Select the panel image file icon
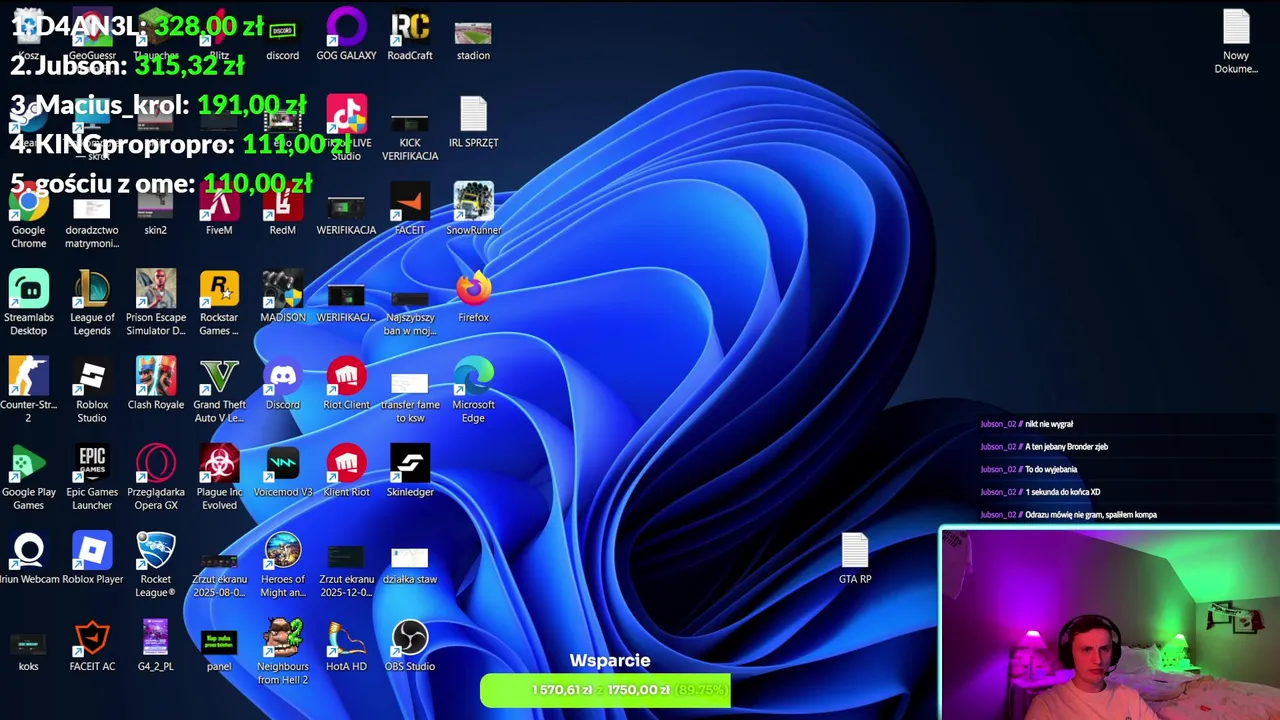 (x=219, y=650)
